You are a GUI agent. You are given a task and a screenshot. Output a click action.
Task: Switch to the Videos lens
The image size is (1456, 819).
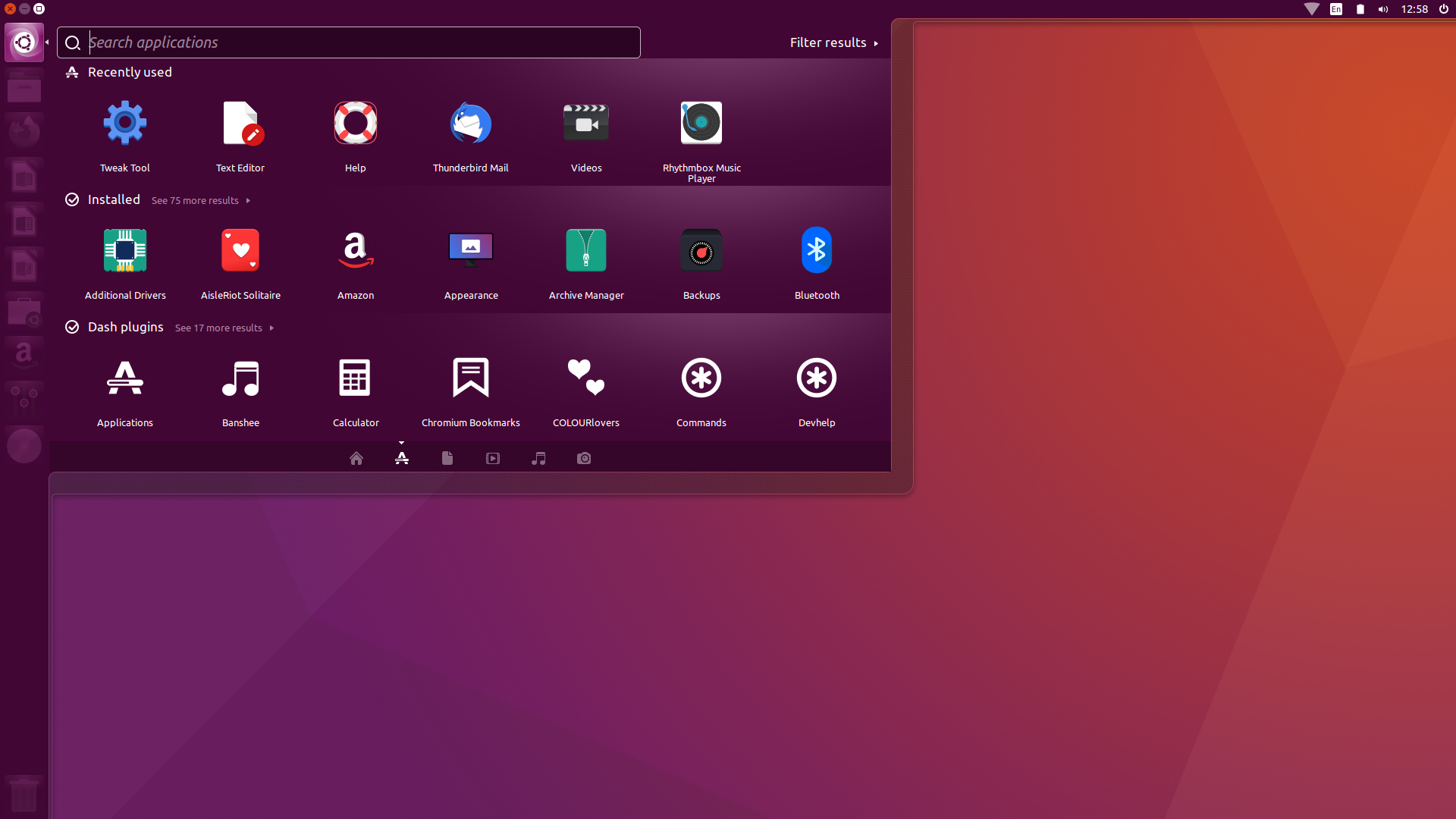coord(493,459)
